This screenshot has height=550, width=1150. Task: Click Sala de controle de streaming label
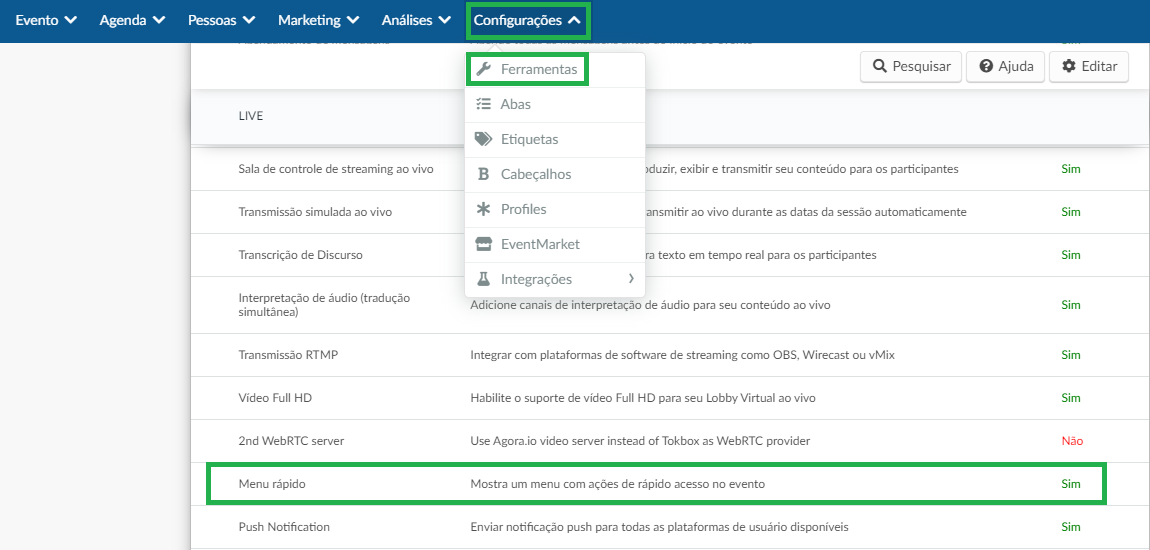click(336, 169)
